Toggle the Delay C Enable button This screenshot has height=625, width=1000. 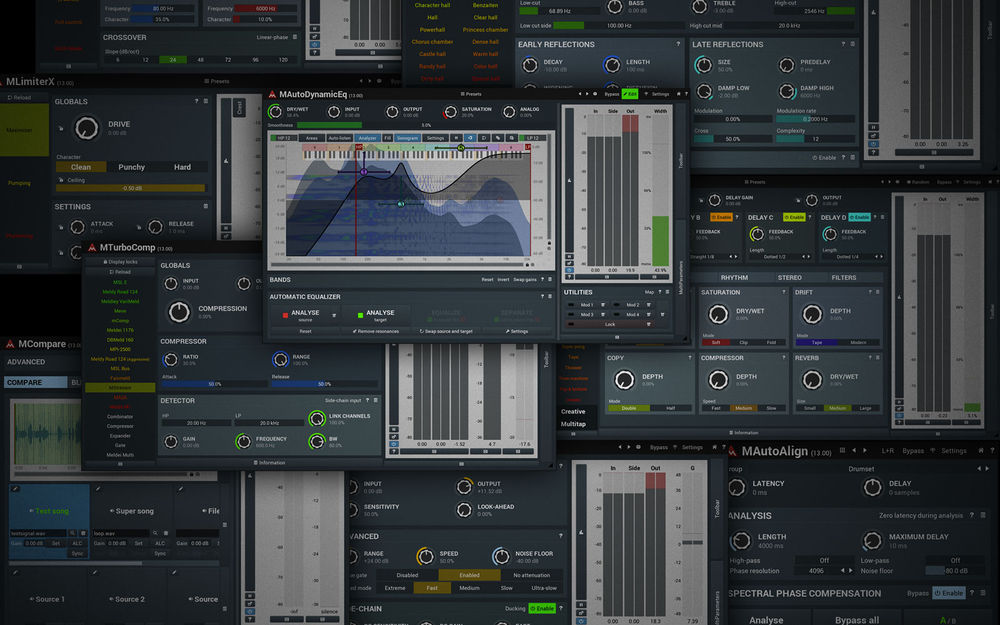(794, 217)
